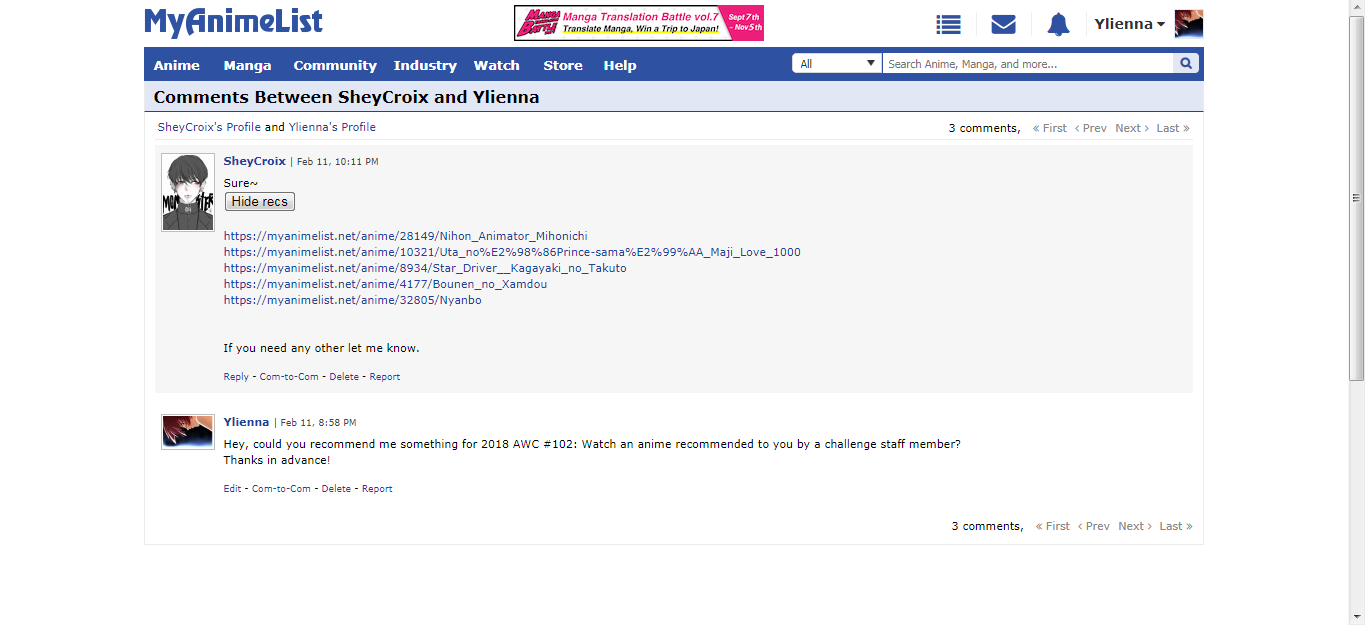Click the Hide recs button
The width and height of the screenshot is (1365, 625).
click(260, 202)
